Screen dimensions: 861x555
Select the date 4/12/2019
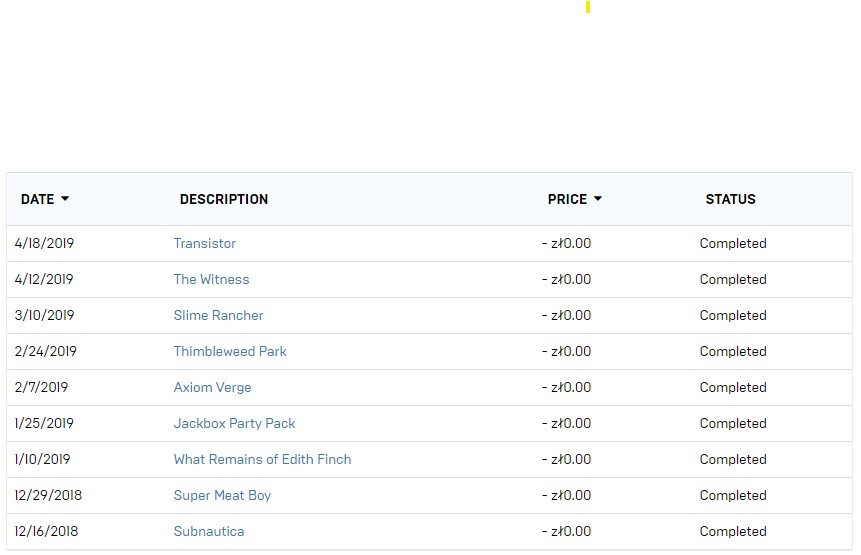coord(44,279)
